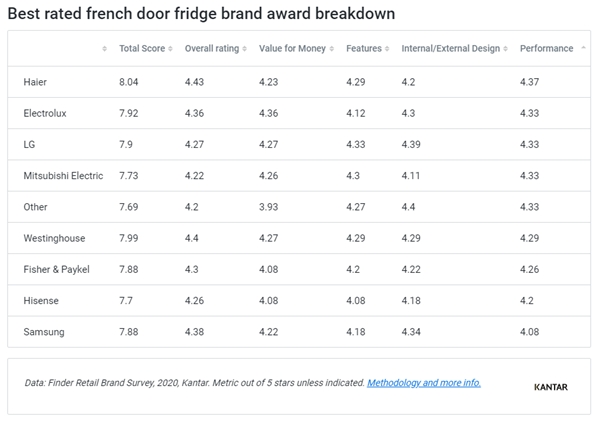Click the Mitsubishi Electric brand cell

(63, 175)
